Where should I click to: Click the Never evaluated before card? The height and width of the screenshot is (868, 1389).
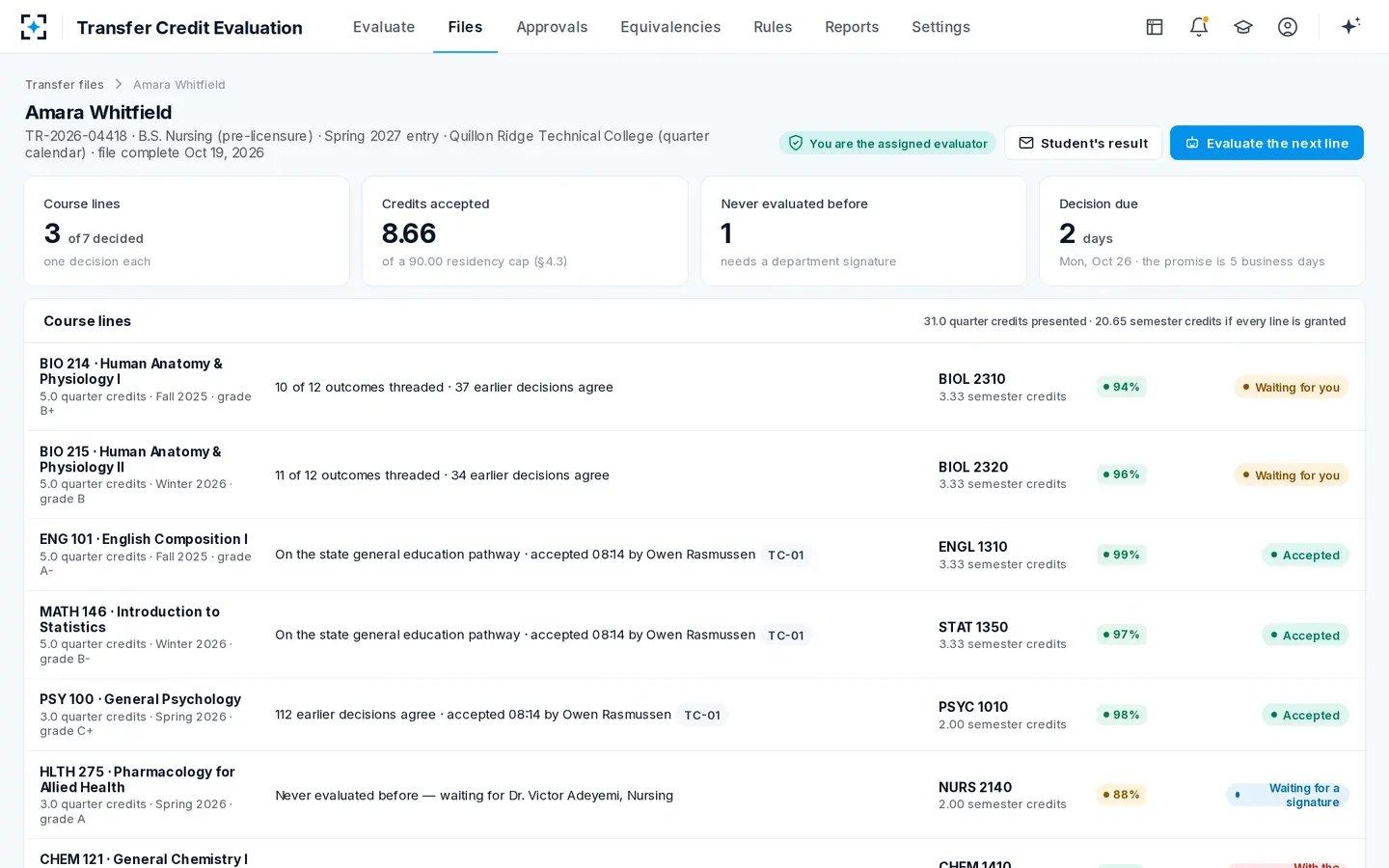coord(863,231)
